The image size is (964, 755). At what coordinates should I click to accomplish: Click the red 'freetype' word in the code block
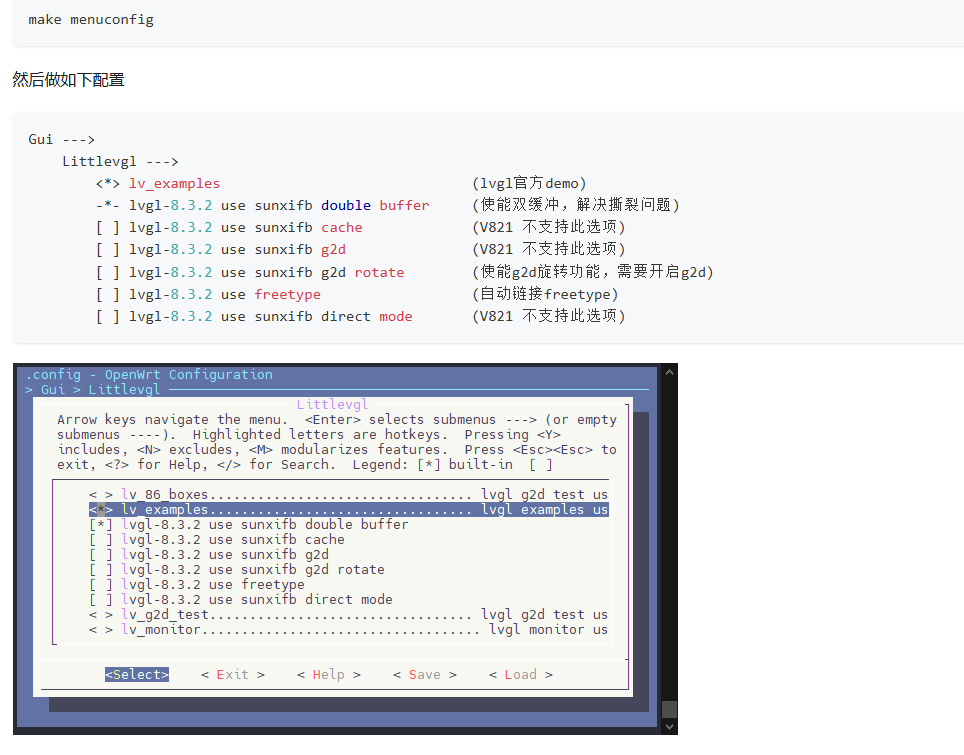pyautogui.click(x=288, y=294)
